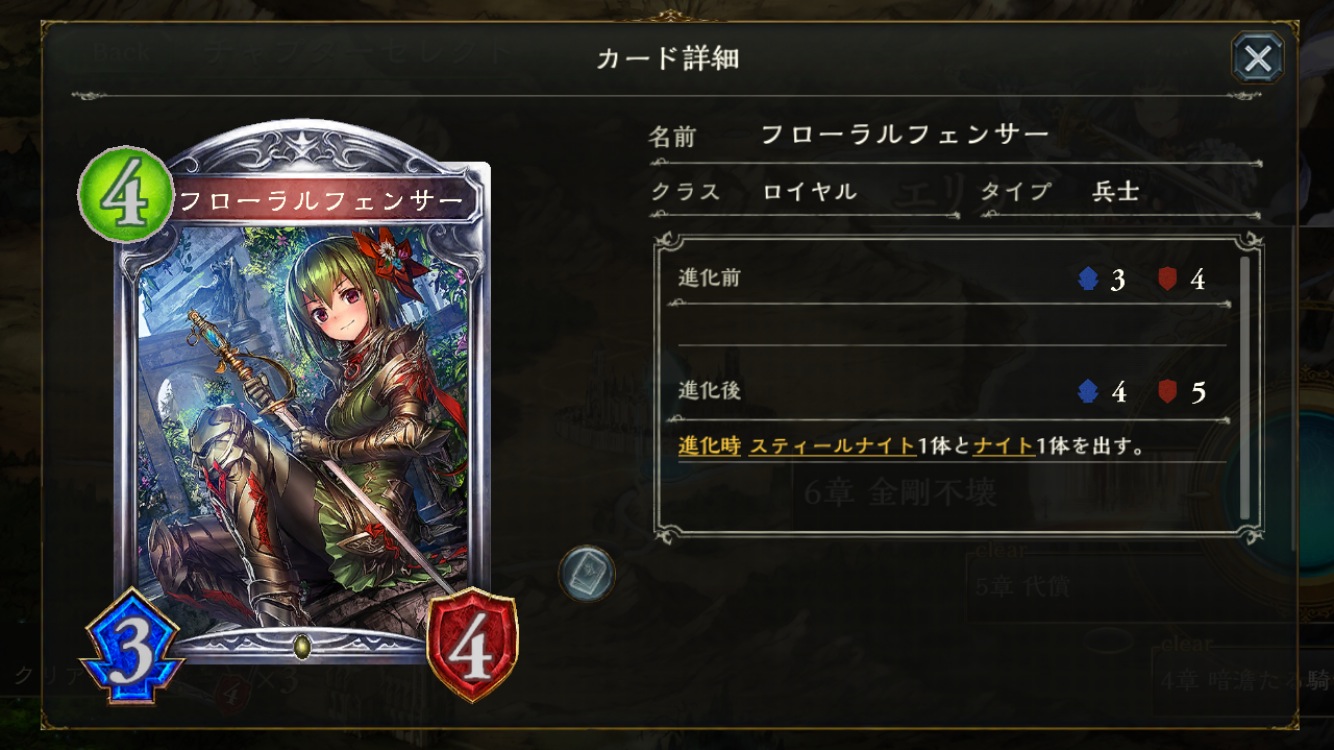Image resolution: width=1334 pixels, height=750 pixels.
Task: Tap the red defense 4 shield on card
Action: pyautogui.click(x=472, y=646)
